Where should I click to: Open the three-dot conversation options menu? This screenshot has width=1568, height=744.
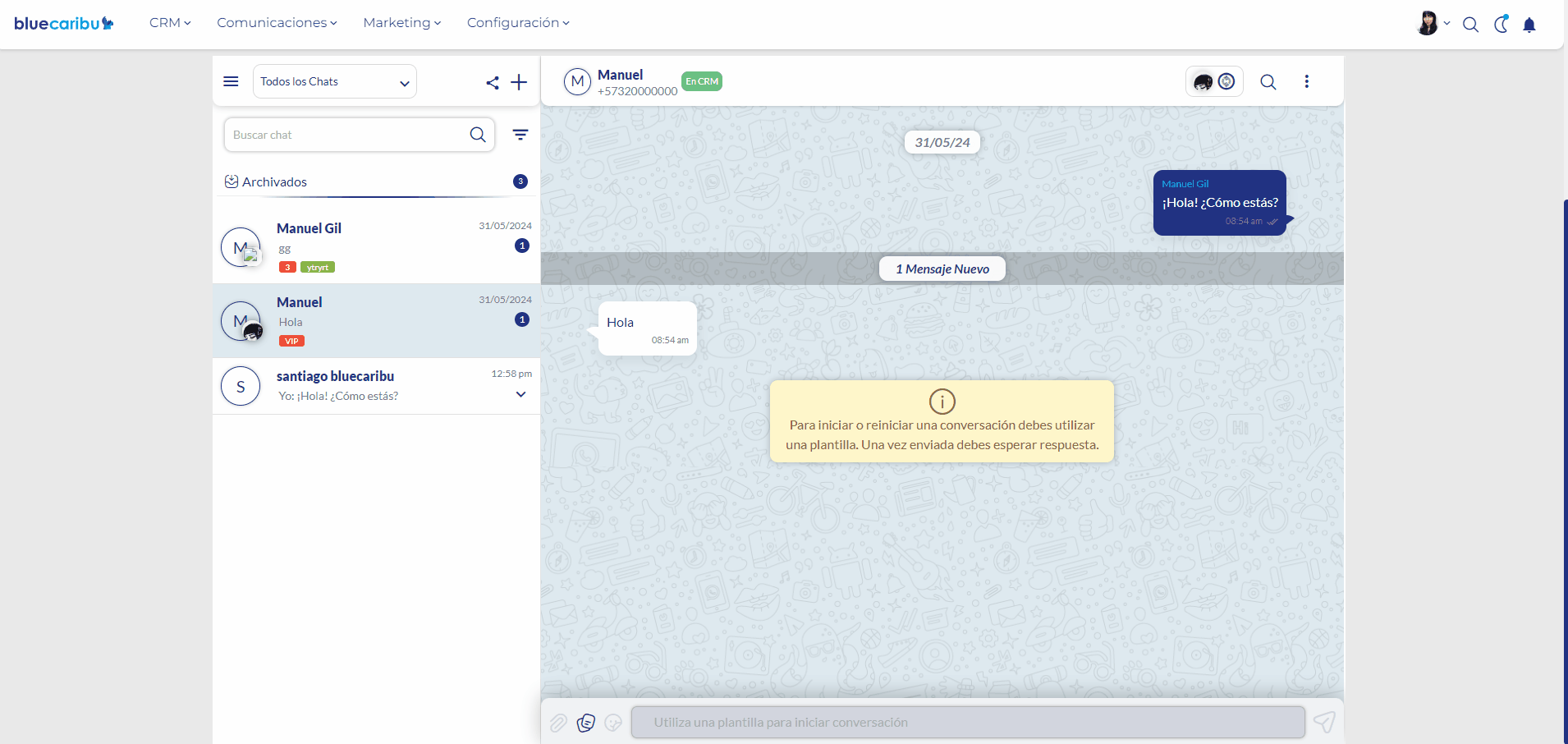tap(1307, 81)
